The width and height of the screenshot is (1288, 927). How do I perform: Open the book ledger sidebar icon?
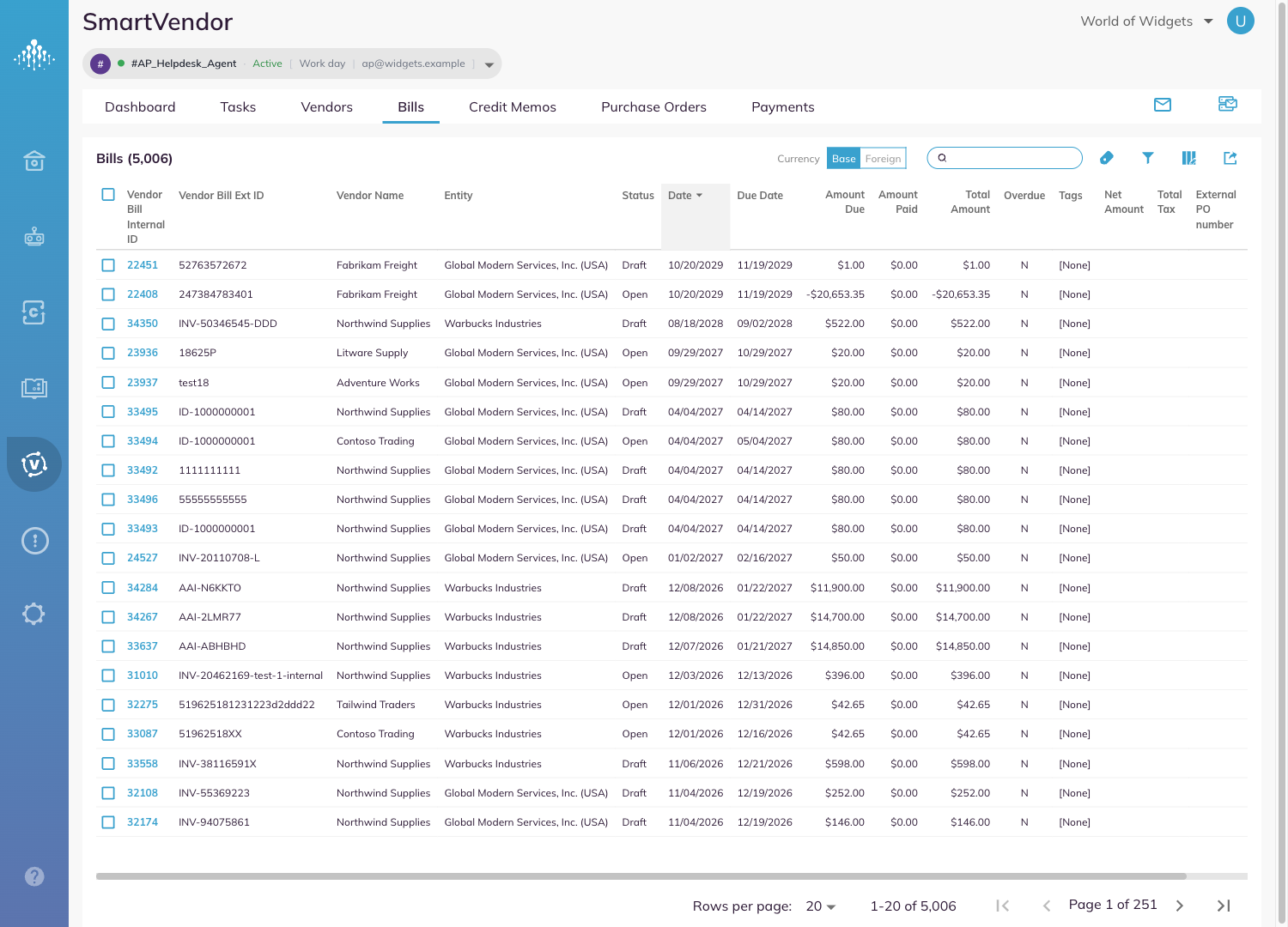[x=34, y=388]
